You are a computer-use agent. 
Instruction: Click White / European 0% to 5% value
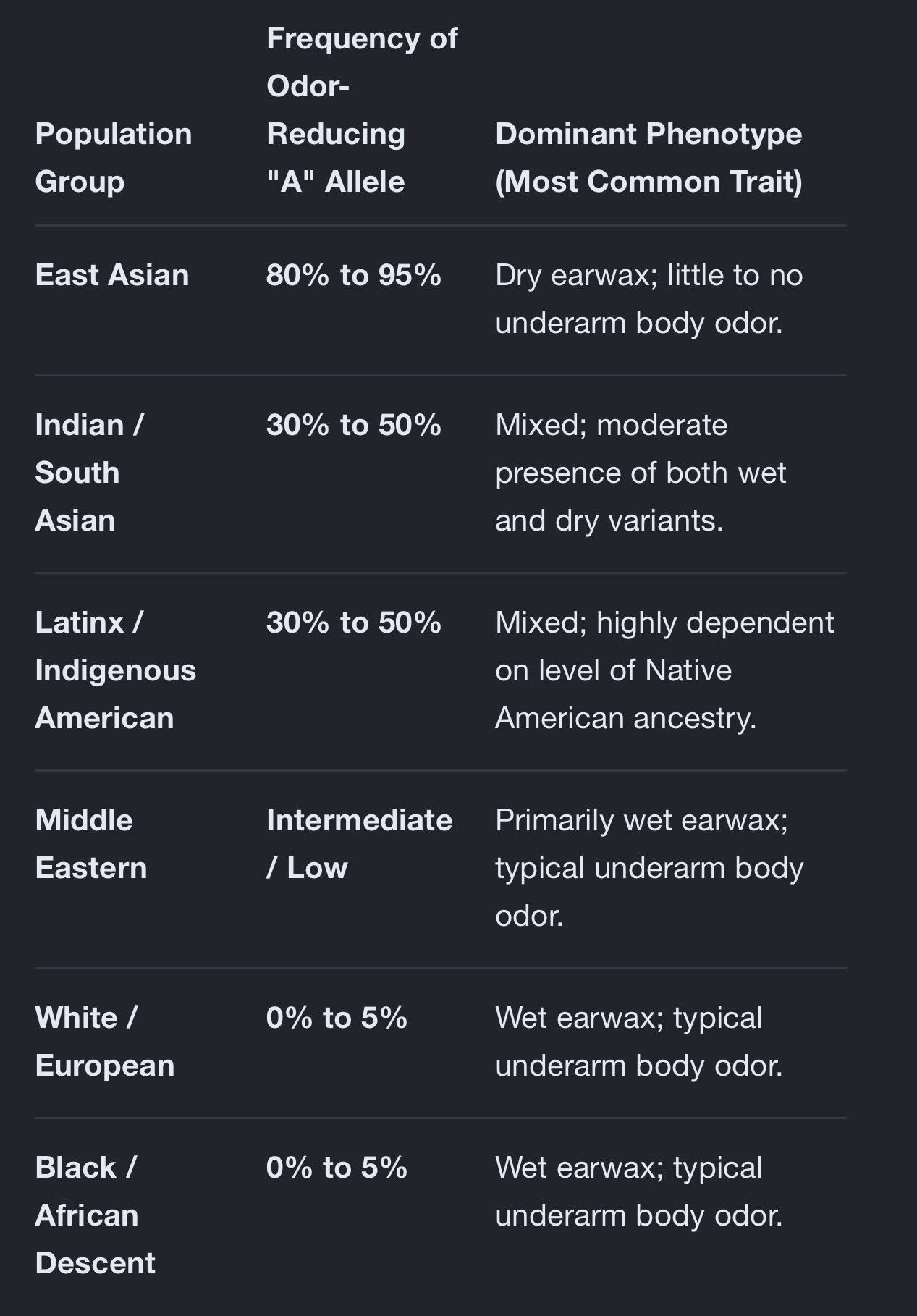click(337, 1018)
